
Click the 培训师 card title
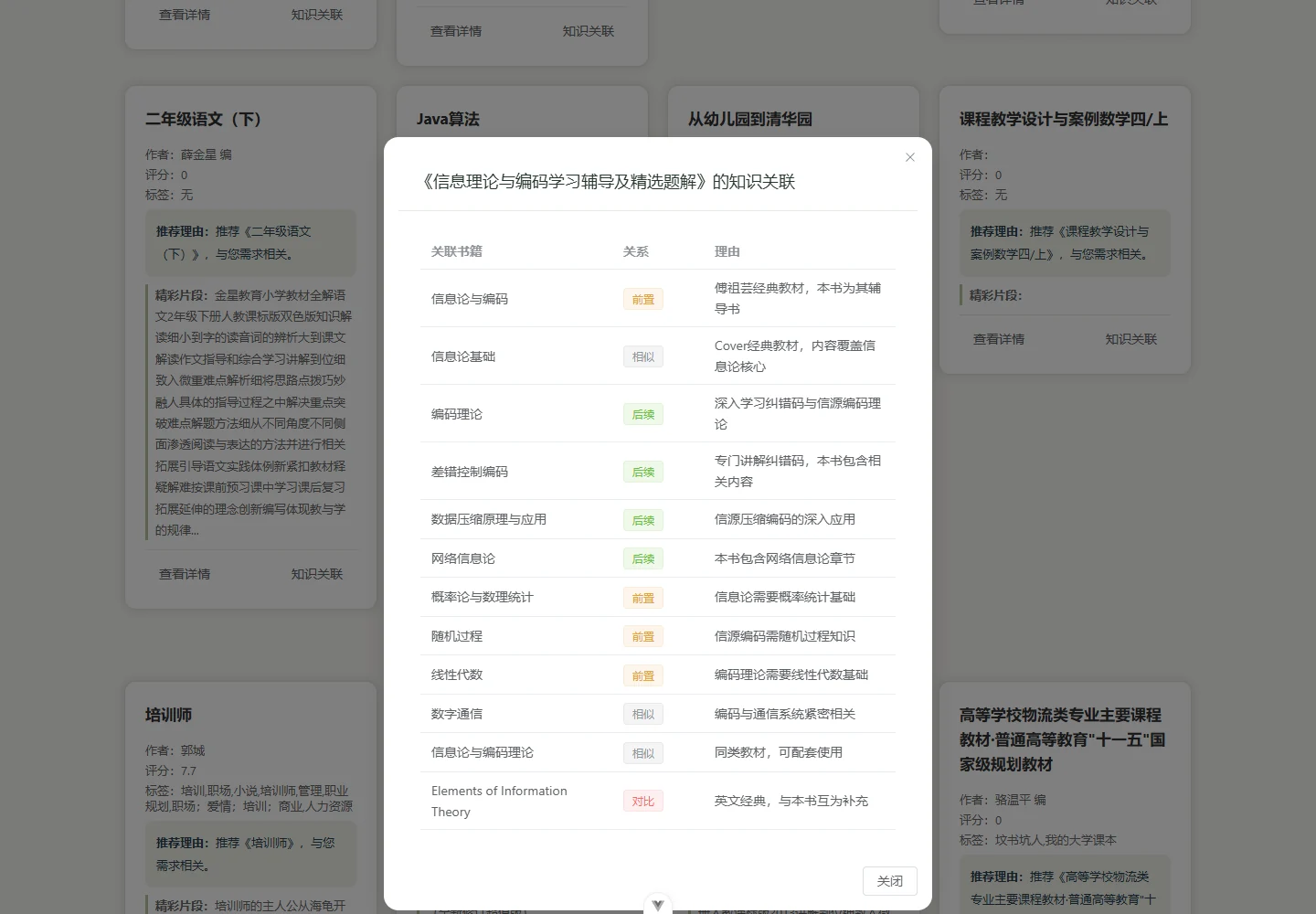pos(168,715)
